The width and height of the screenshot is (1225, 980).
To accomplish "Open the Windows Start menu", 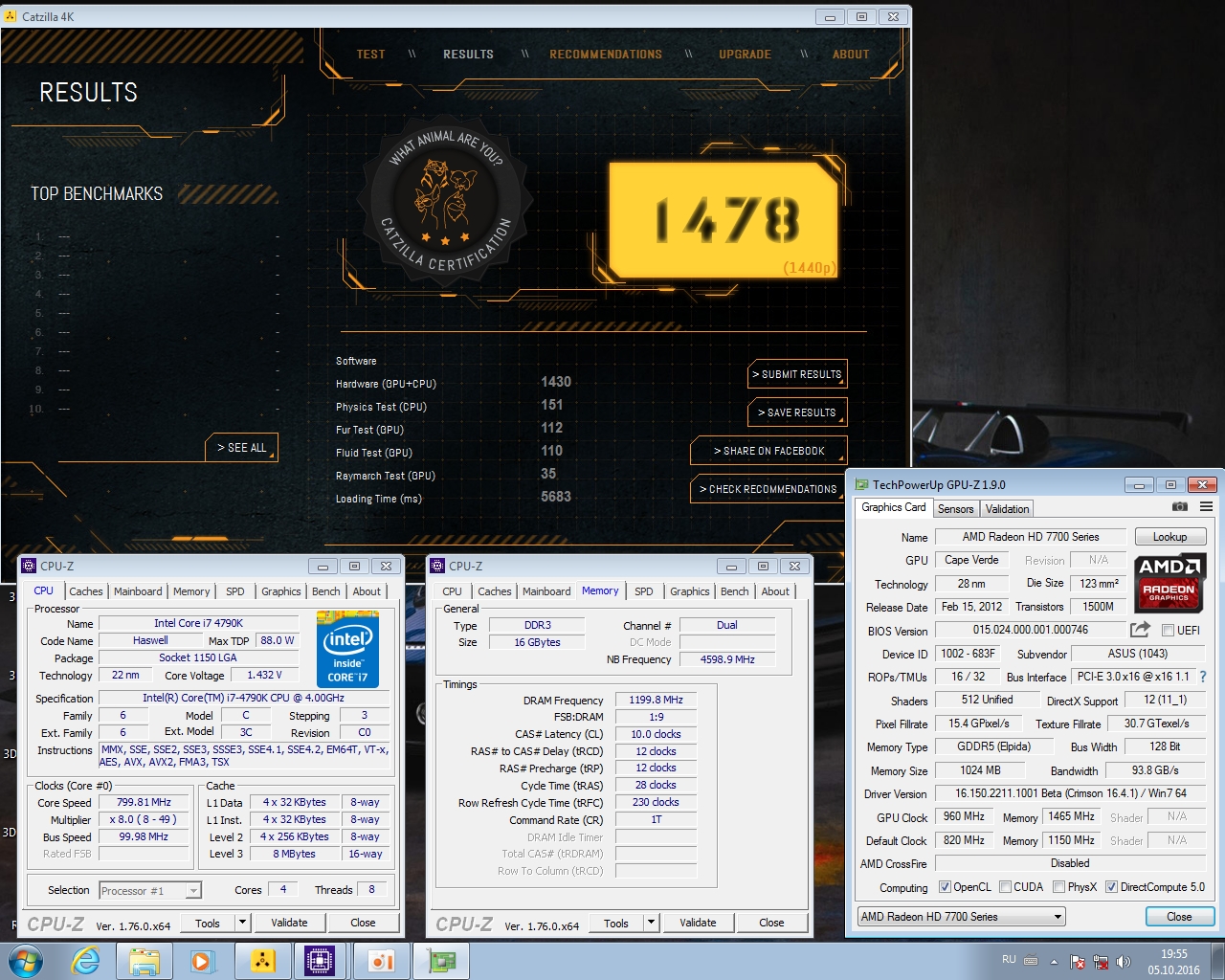I will (25, 961).
